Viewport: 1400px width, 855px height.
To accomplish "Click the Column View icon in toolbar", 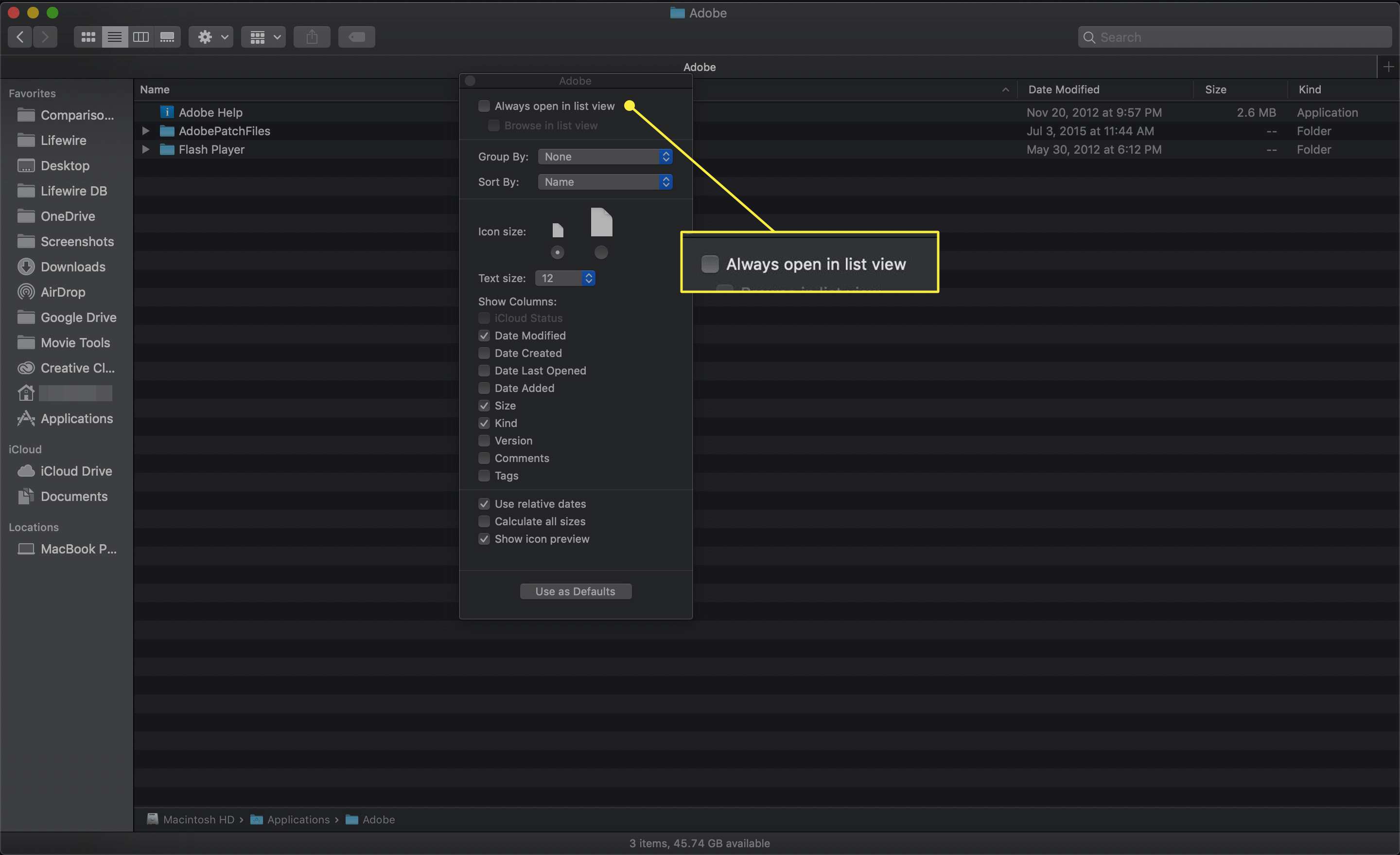I will click(139, 37).
